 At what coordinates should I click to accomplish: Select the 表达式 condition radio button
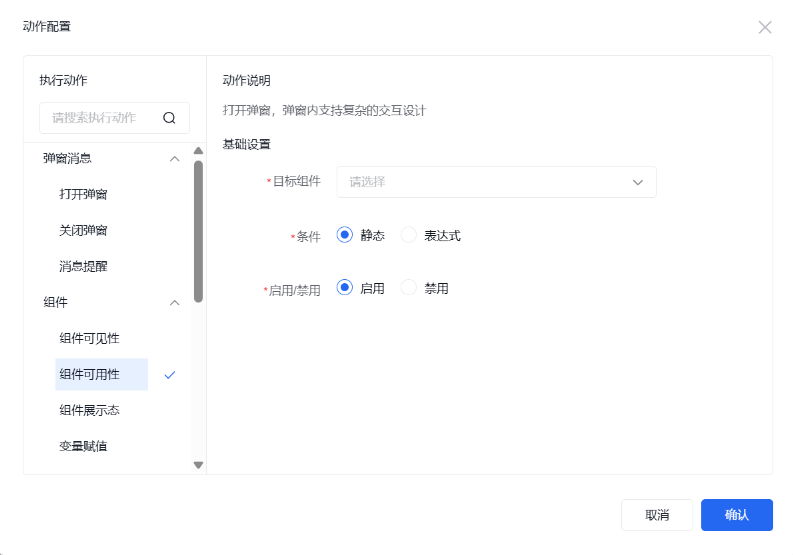coord(408,235)
